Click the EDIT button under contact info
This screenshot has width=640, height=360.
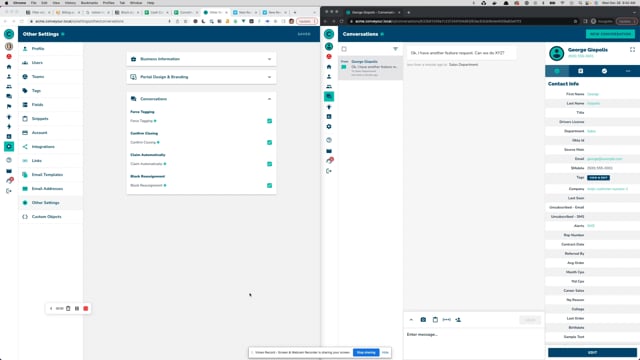[x=592, y=352]
